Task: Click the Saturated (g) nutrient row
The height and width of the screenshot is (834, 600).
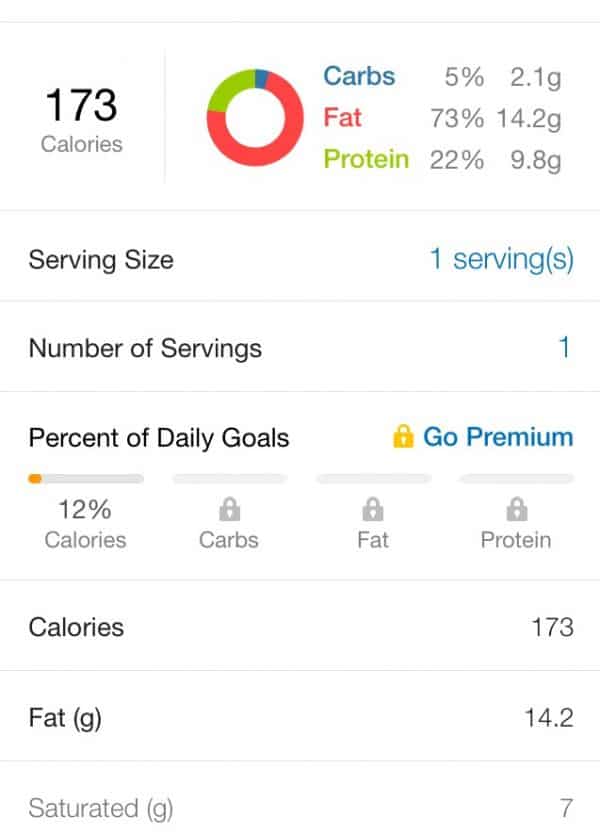Action: point(300,807)
